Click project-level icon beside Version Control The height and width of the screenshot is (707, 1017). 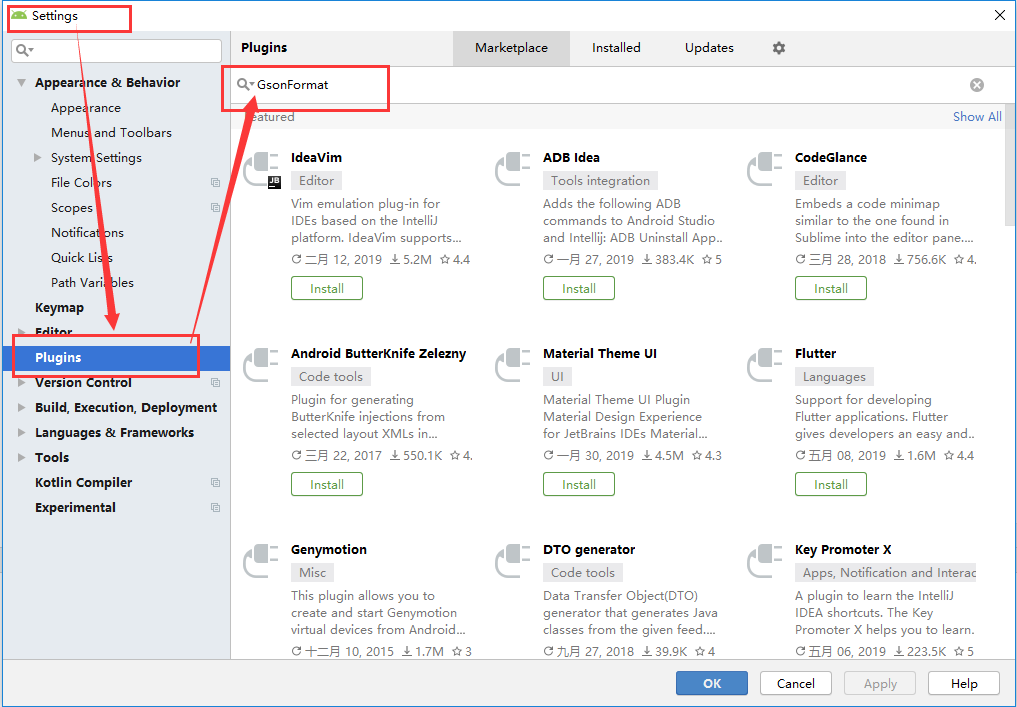click(215, 383)
